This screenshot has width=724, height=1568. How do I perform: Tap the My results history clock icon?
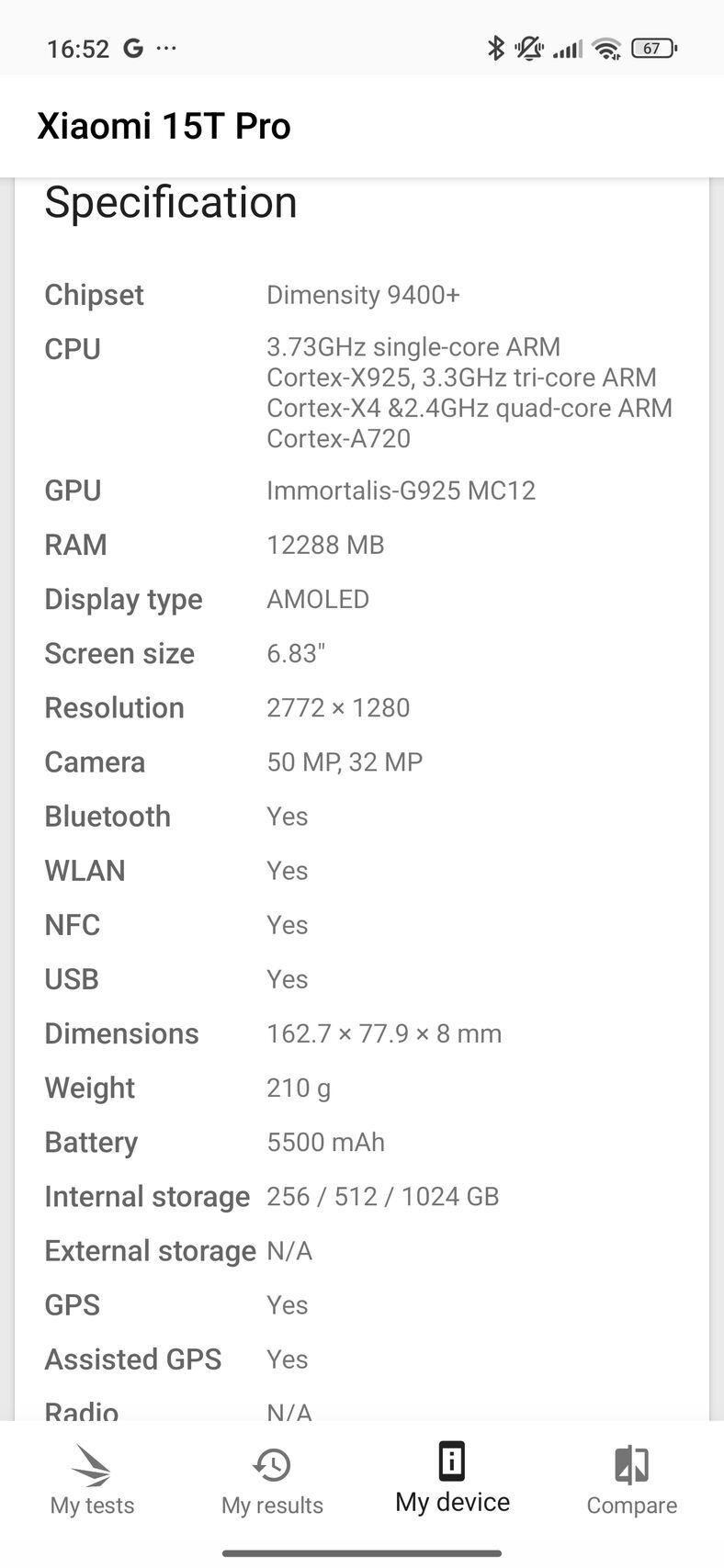pos(271,1462)
